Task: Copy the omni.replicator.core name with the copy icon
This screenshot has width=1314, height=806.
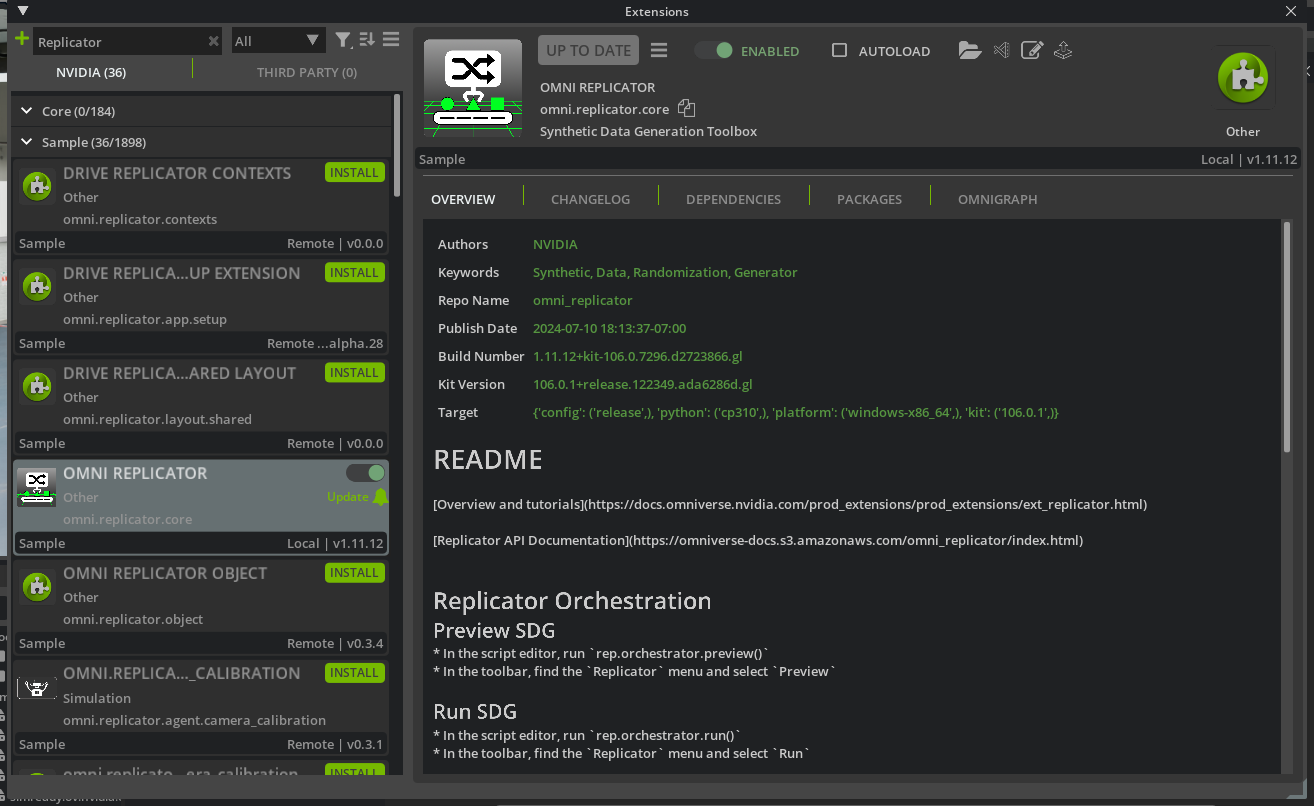Action: pyautogui.click(x=686, y=108)
